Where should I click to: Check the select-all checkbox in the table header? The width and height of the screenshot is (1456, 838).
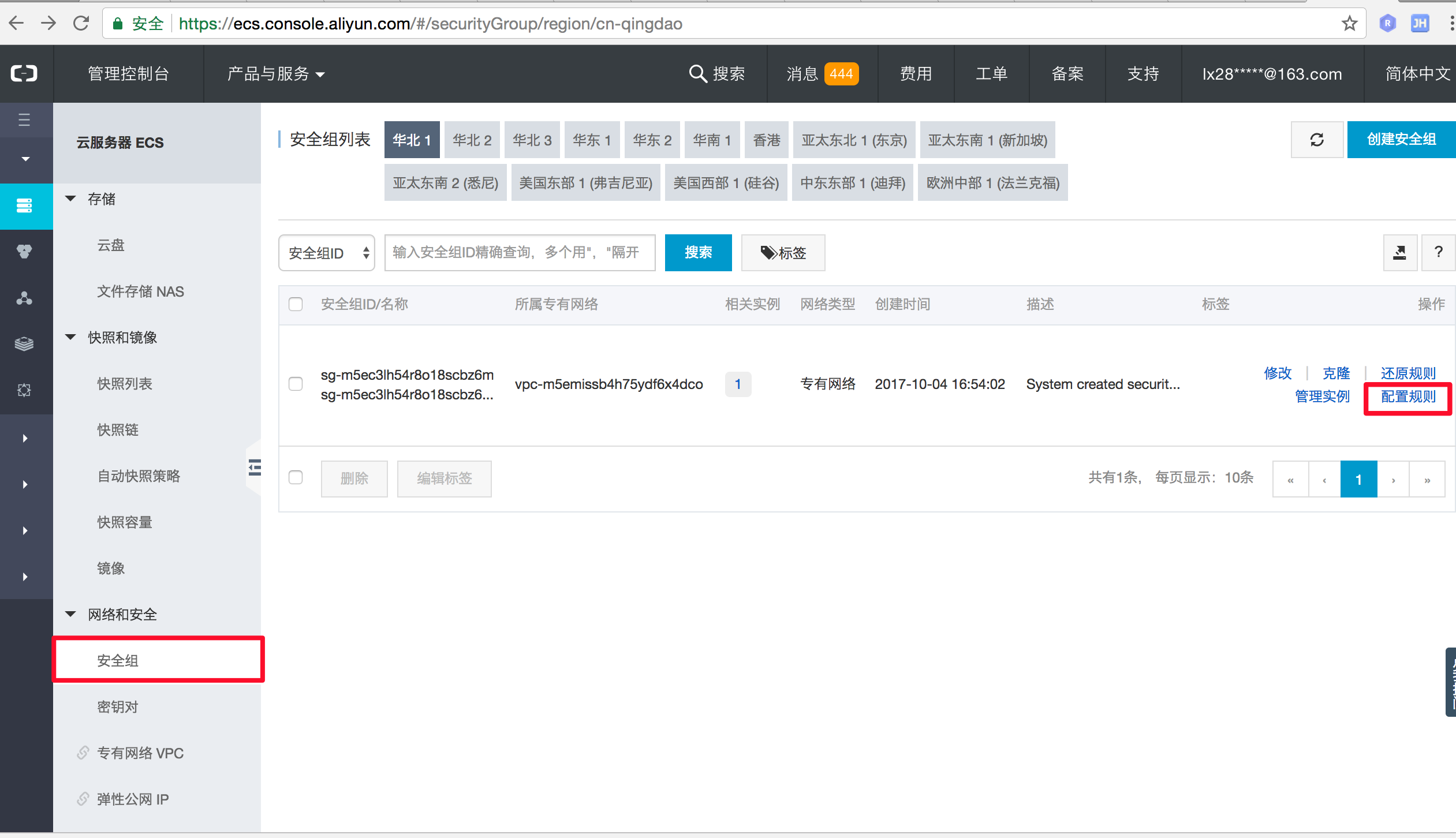click(x=296, y=304)
